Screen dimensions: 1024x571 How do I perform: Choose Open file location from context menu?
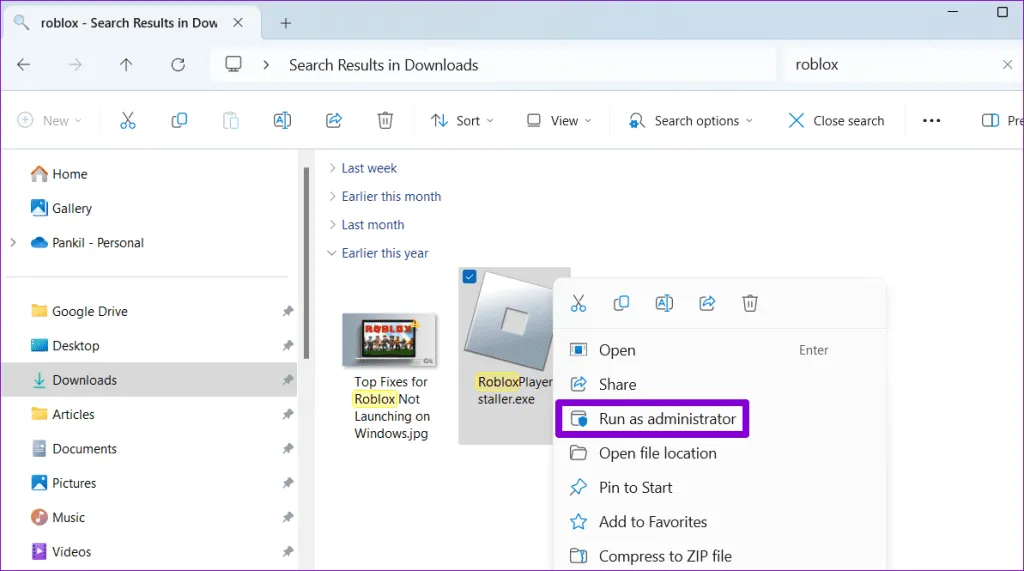[x=657, y=453]
